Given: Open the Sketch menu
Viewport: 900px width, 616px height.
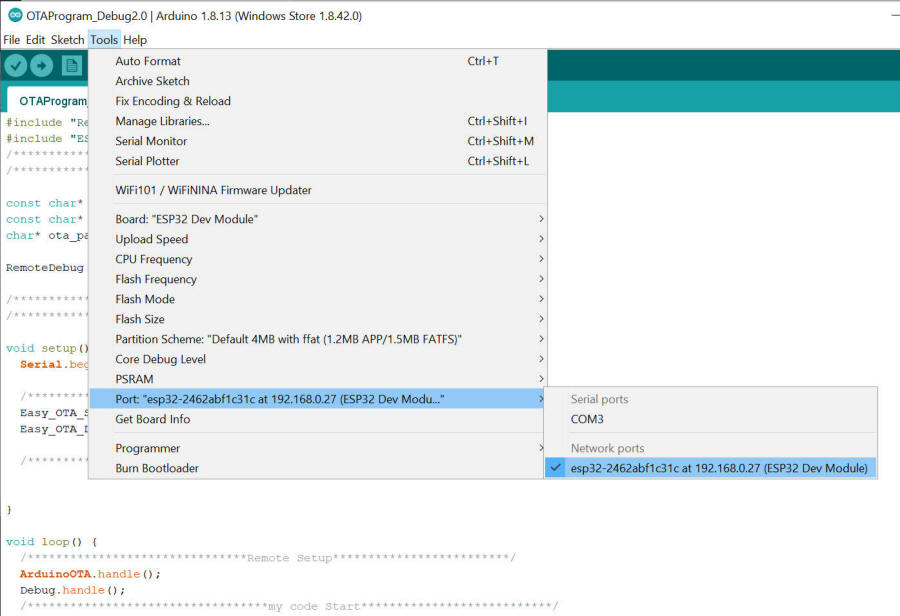Looking at the screenshot, I should click(67, 40).
